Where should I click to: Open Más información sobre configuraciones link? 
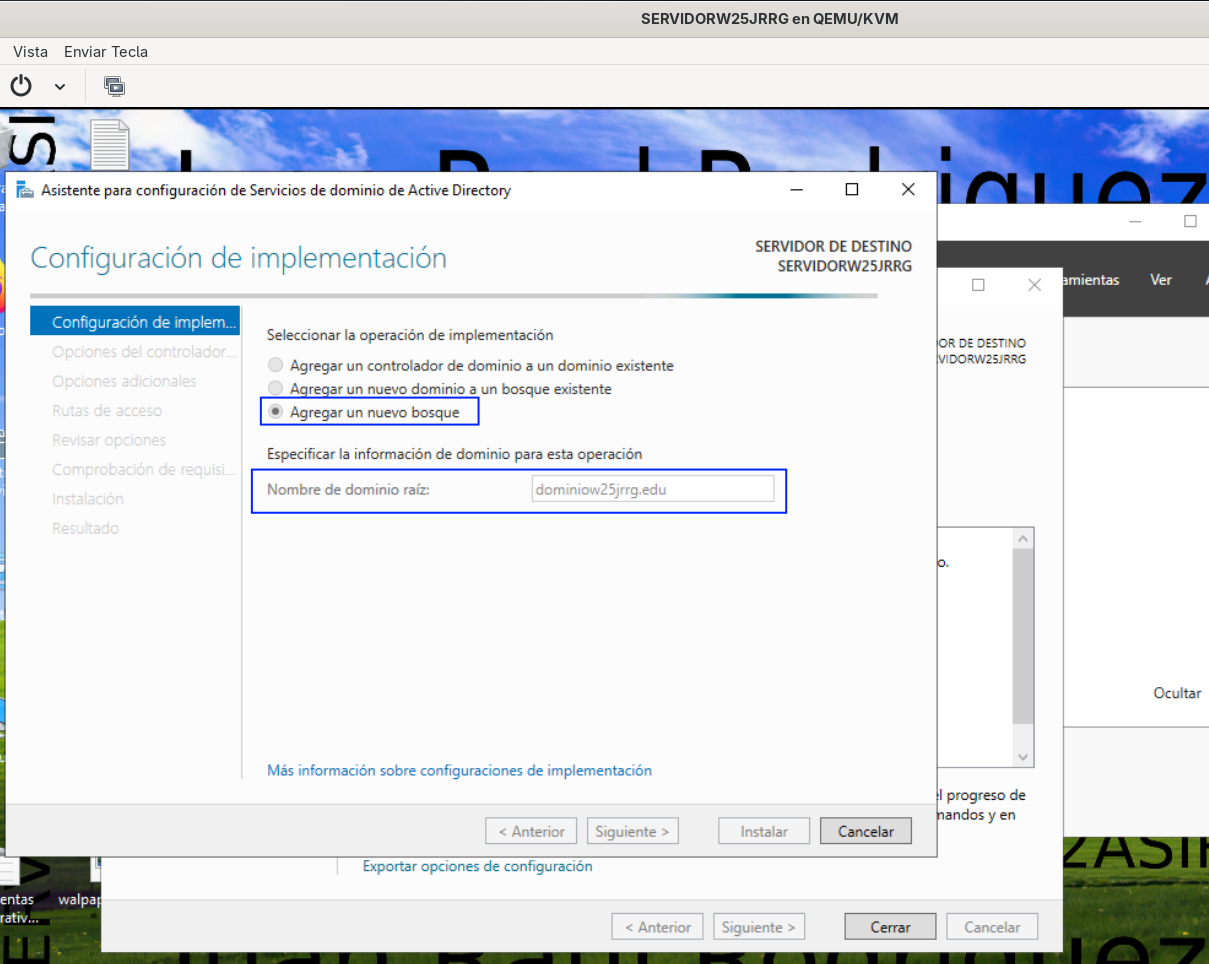click(459, 770)
